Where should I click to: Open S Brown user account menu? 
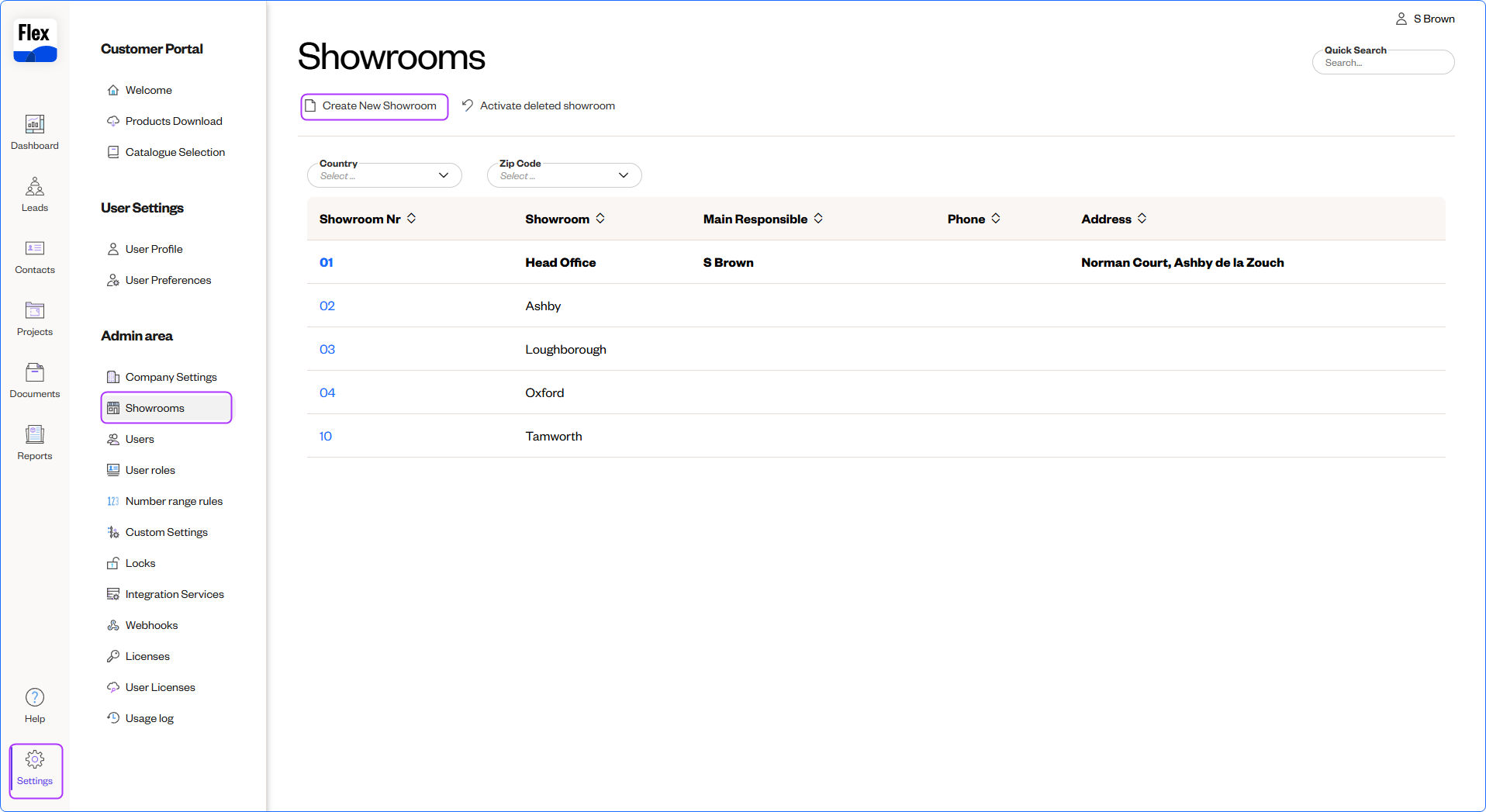coord(1426,19)
